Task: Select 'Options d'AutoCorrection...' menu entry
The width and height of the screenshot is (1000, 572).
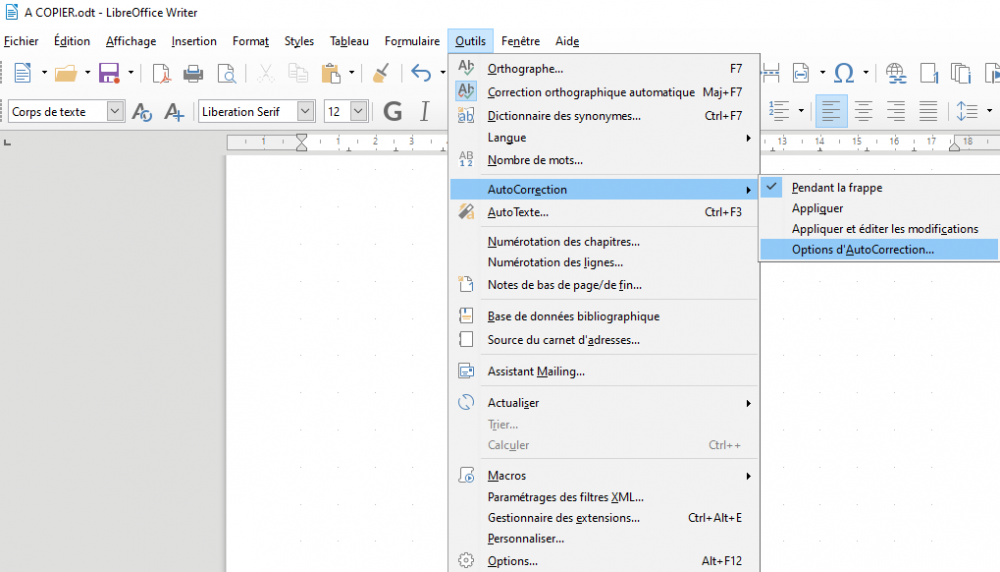Action: [862, 250]
